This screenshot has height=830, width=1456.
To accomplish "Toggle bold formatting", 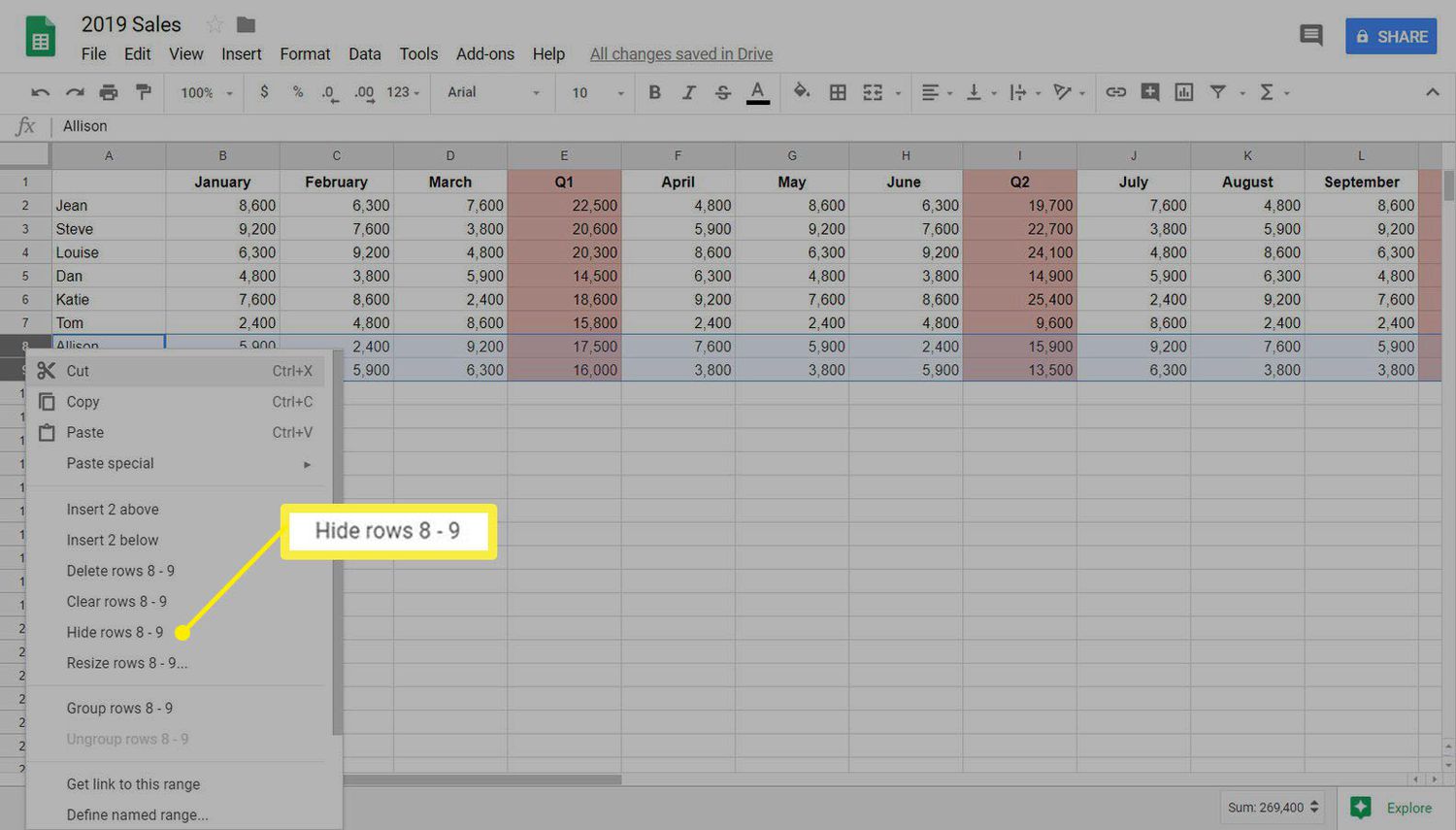I will (x=654, y=92).
